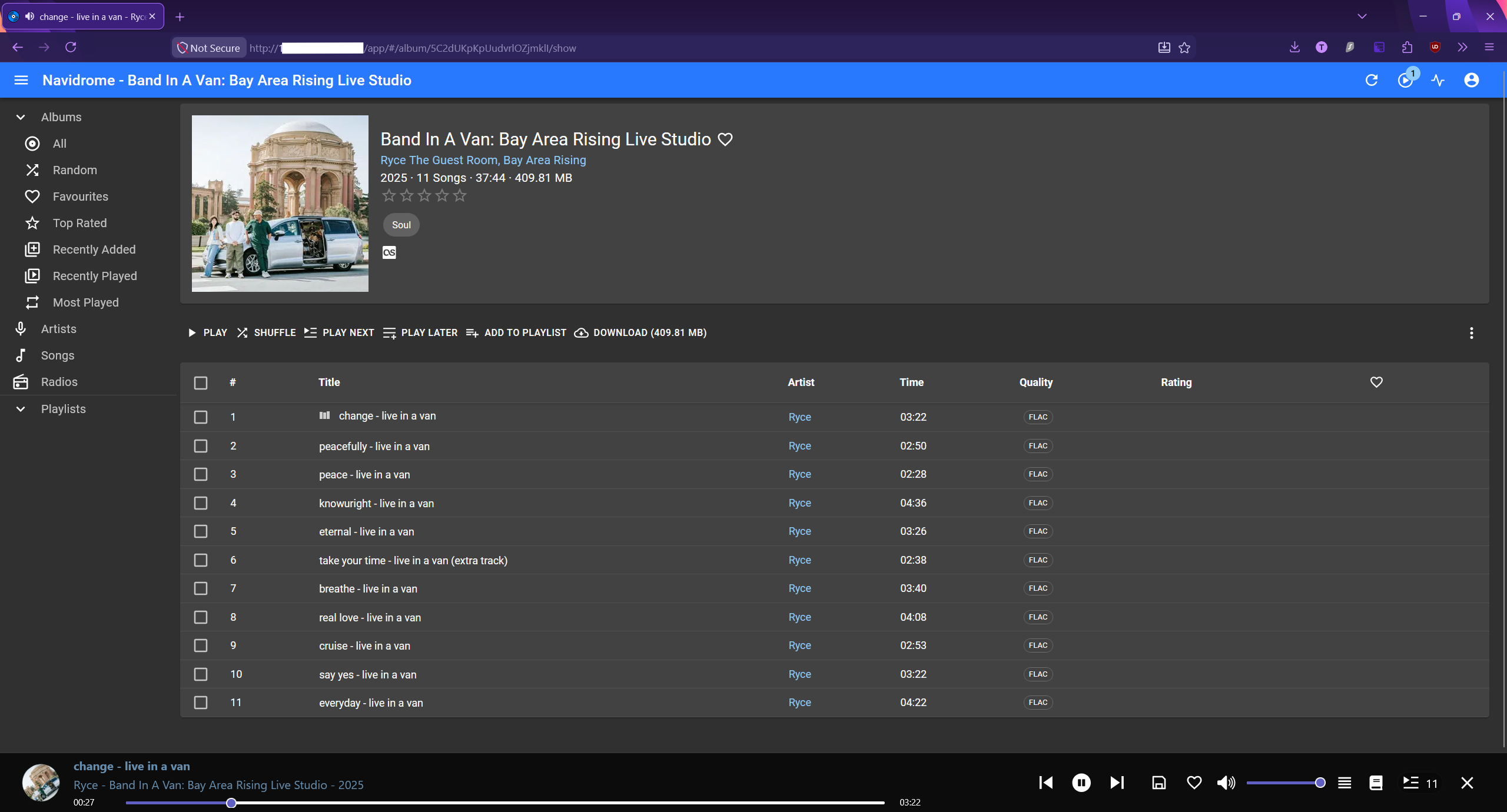This screenshot has width=1507, height=812.
Task: Skip to the next track
Action: point(1117,783)
